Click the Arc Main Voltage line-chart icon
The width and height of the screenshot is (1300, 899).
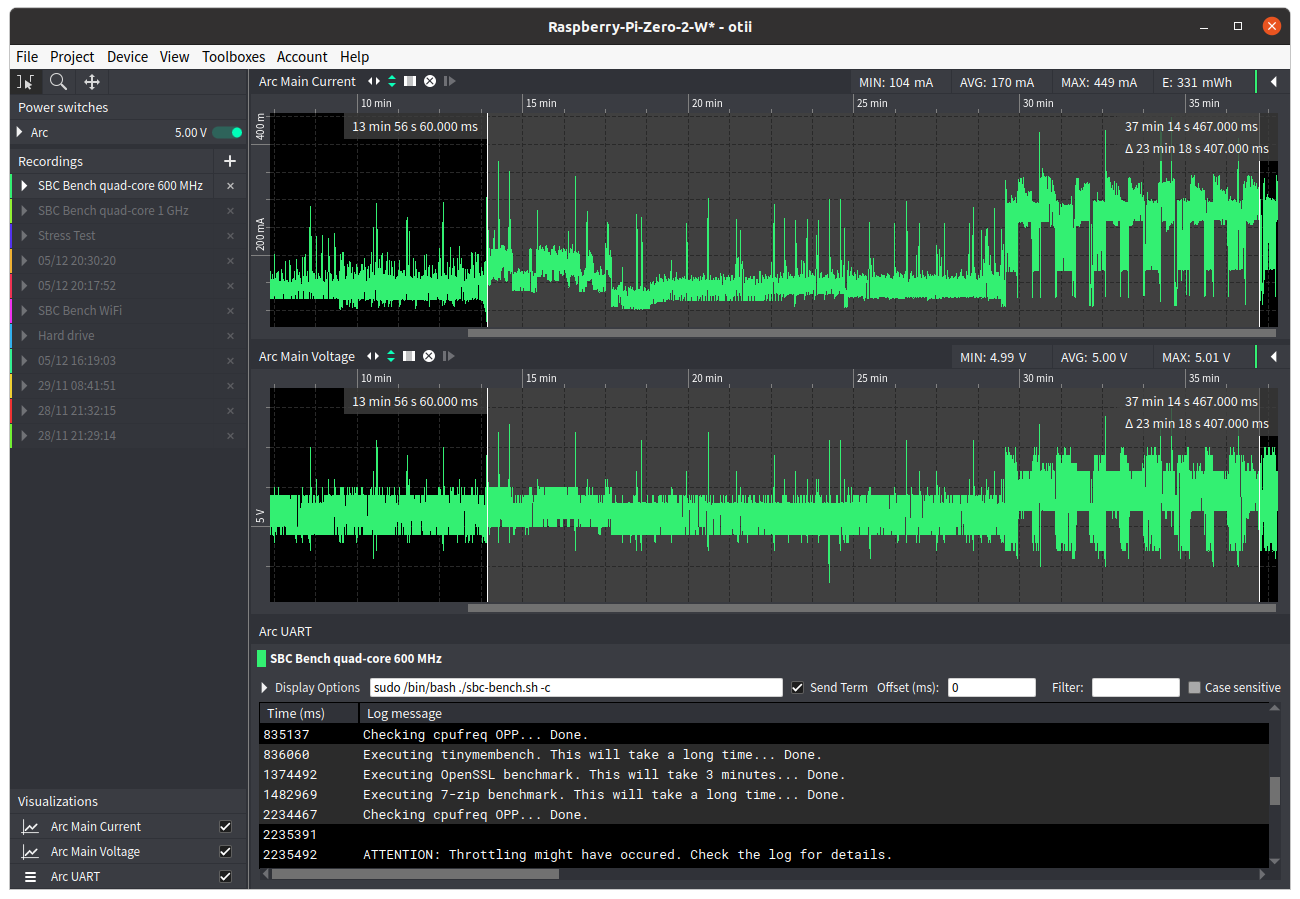point(31,852)
